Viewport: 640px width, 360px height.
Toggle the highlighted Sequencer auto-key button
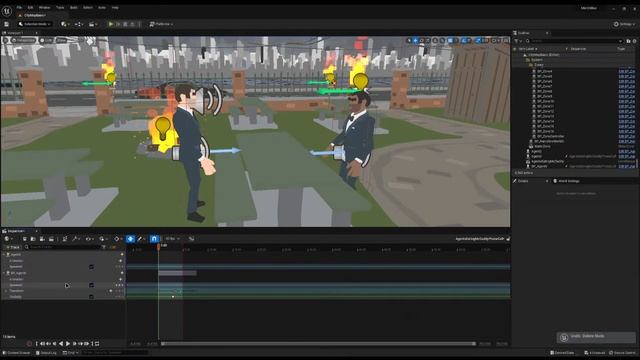tap(130, 239)
